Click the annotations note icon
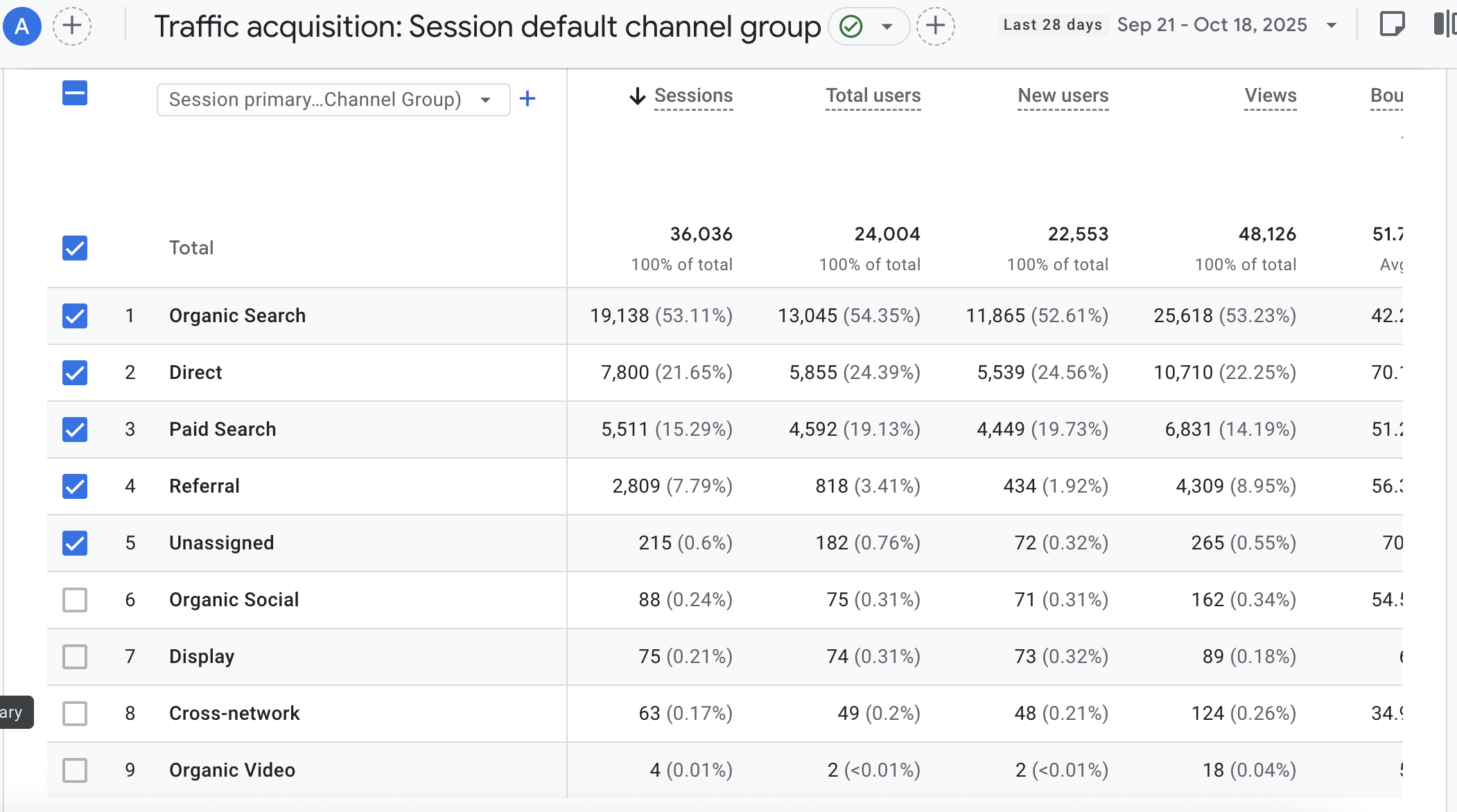This screenshot has height=812, width=1457. click(x=1392, y=25)
